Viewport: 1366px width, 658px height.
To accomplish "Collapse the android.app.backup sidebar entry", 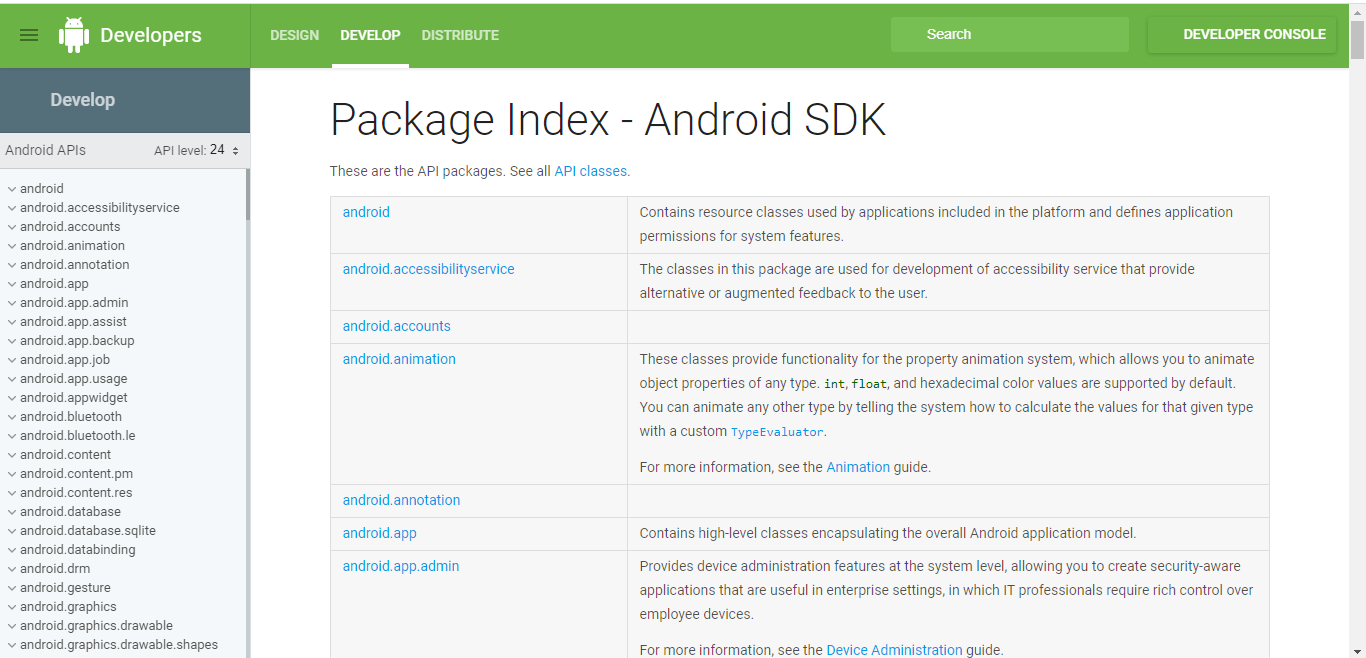I will point(10,340).
